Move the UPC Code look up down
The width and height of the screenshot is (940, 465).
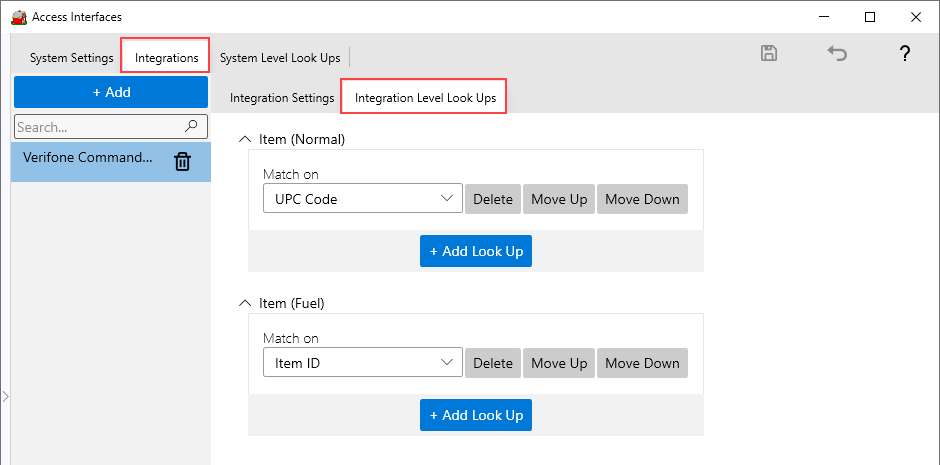pyautogui.click(x=642, y=199)
